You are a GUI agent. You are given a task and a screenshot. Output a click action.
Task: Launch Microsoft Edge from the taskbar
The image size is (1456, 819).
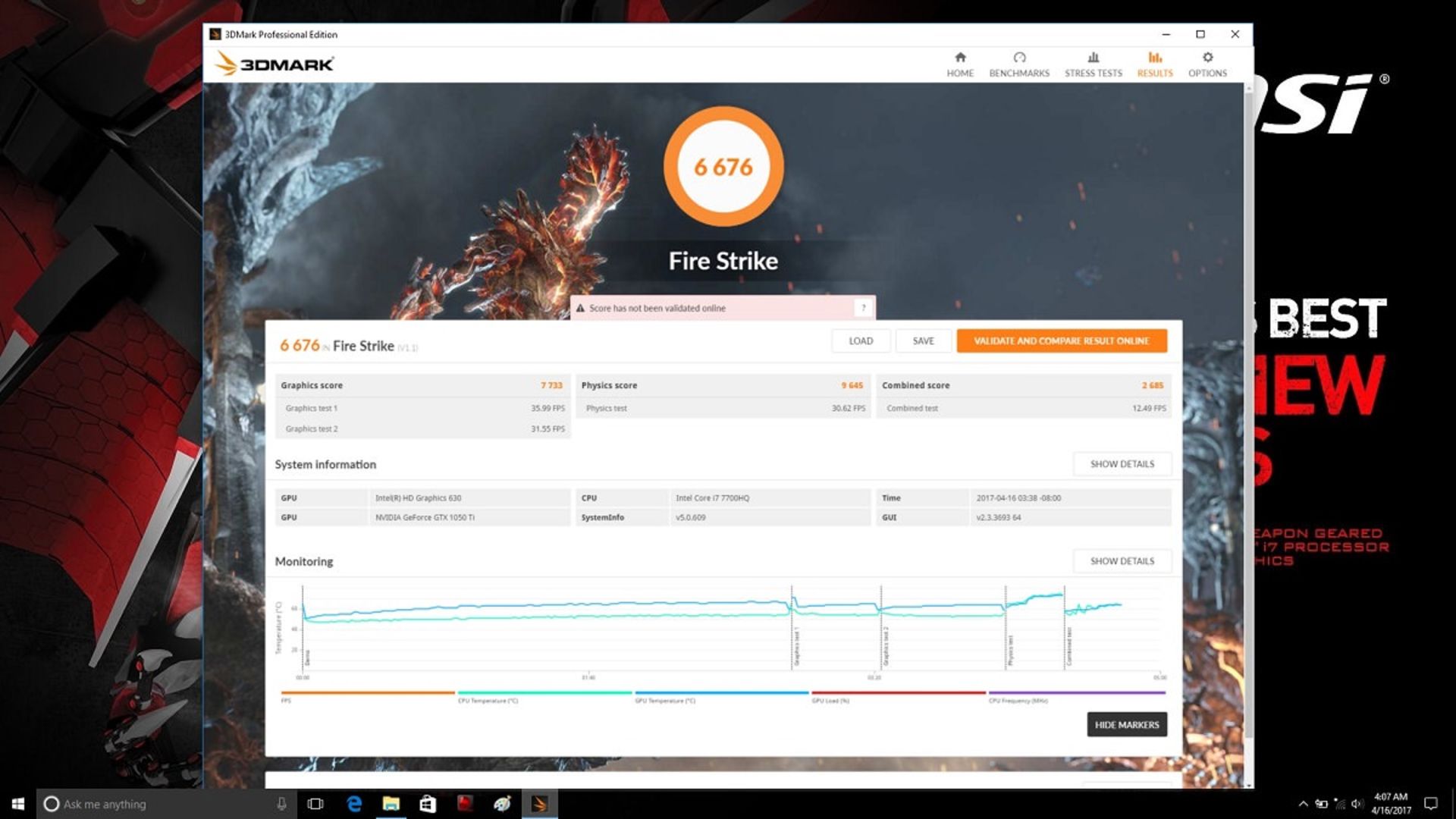(x=354, y=804)
